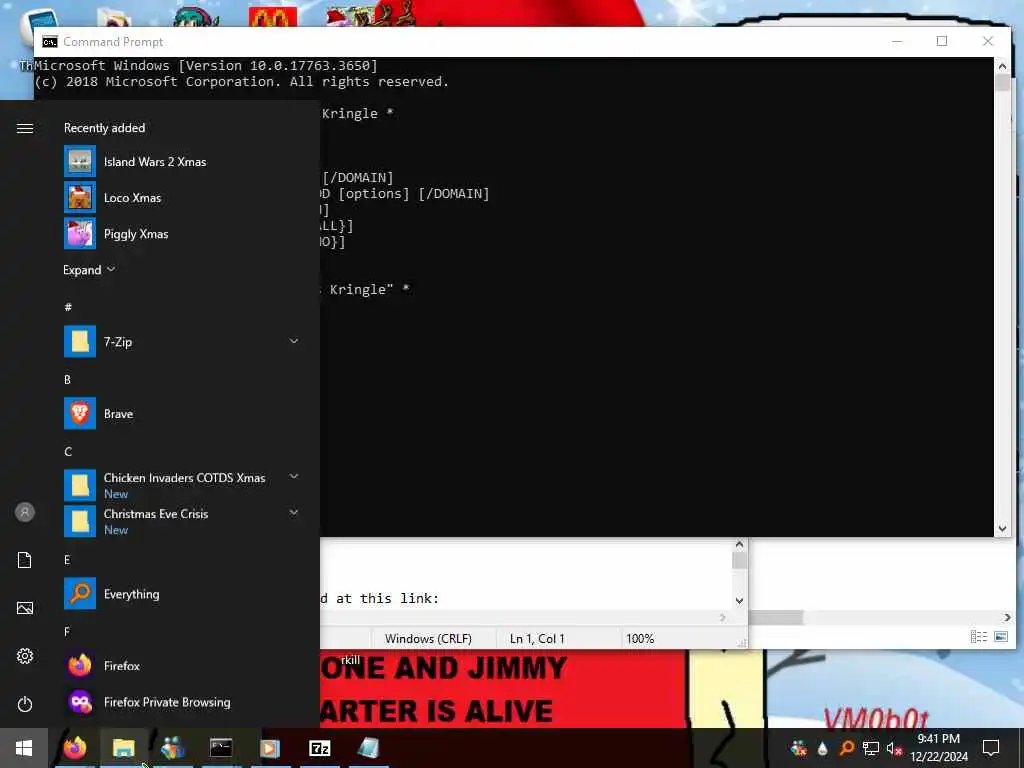This screenshot has height=768, width=1024.
Task: Click Windows (CRLF) in Notepad status bar
Action: 428,639
